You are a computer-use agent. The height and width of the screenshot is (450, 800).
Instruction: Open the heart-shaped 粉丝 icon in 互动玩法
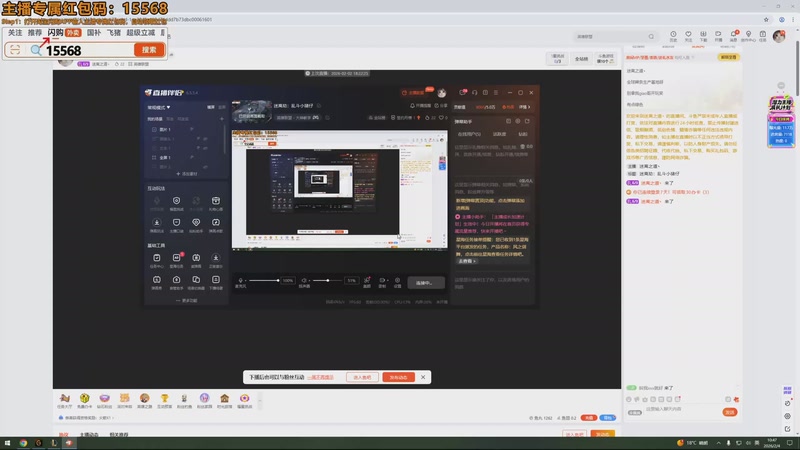click(x=196, y=222)
